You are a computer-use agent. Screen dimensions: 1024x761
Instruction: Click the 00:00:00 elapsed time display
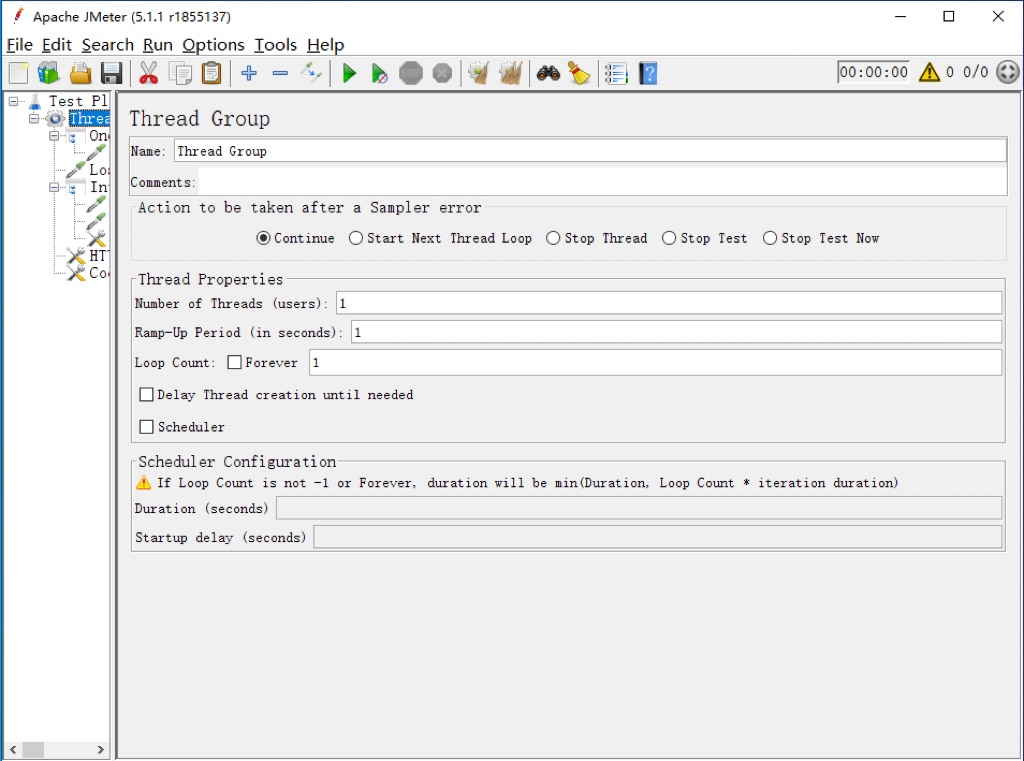[874, 72]
